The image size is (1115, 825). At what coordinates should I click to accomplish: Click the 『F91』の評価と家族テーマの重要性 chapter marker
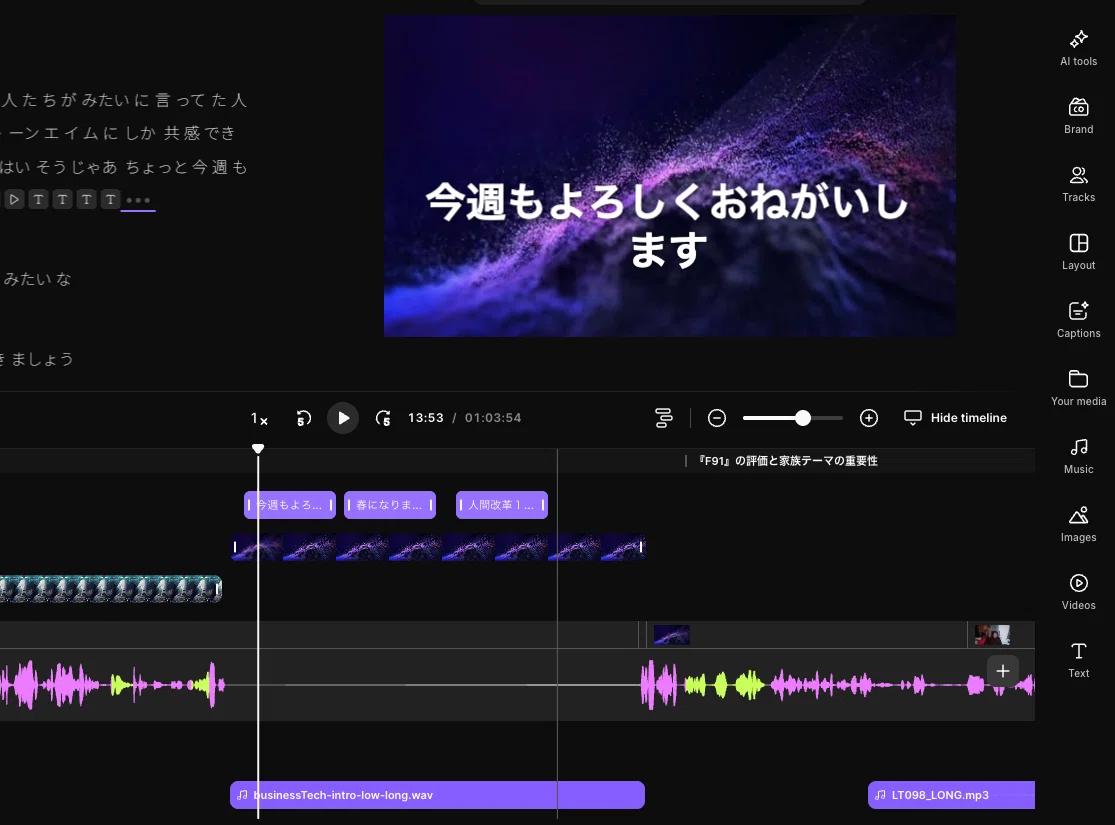tap(787, 461)
